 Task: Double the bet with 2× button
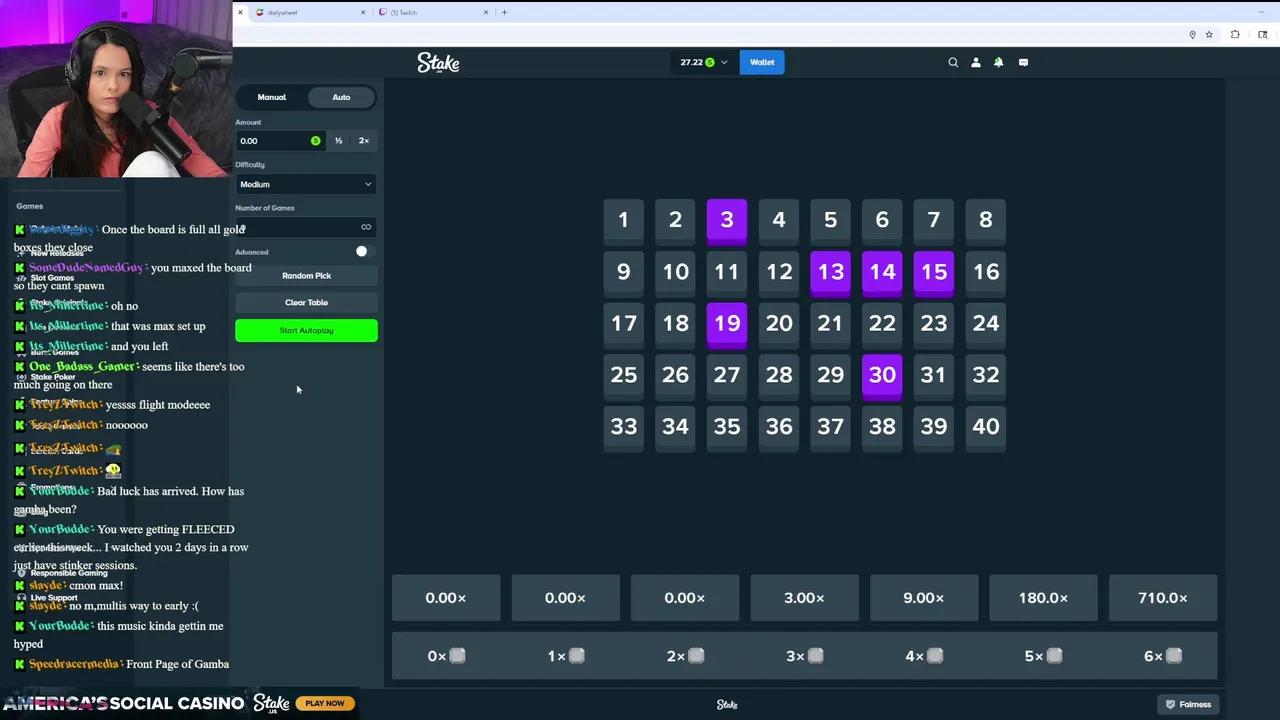(x=364, y=141)
